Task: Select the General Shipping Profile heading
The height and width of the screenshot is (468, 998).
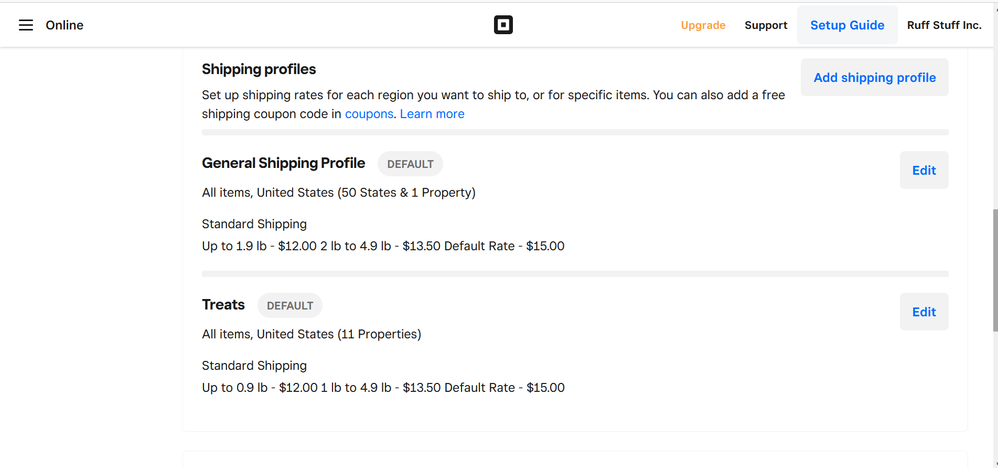Action: pyautogui.click(x=283, y=163)
